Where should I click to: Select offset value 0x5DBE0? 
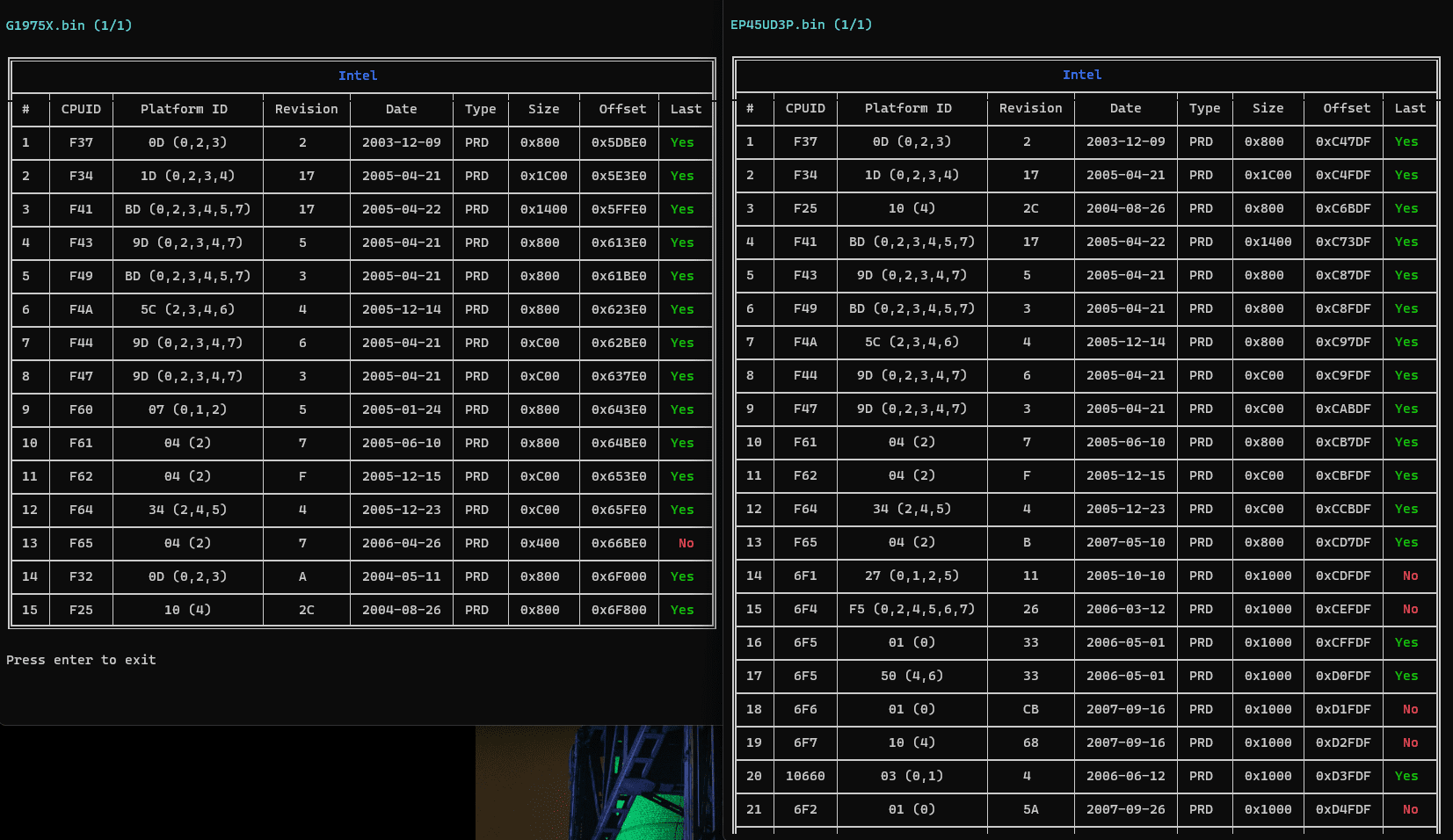tap(619, 142)
